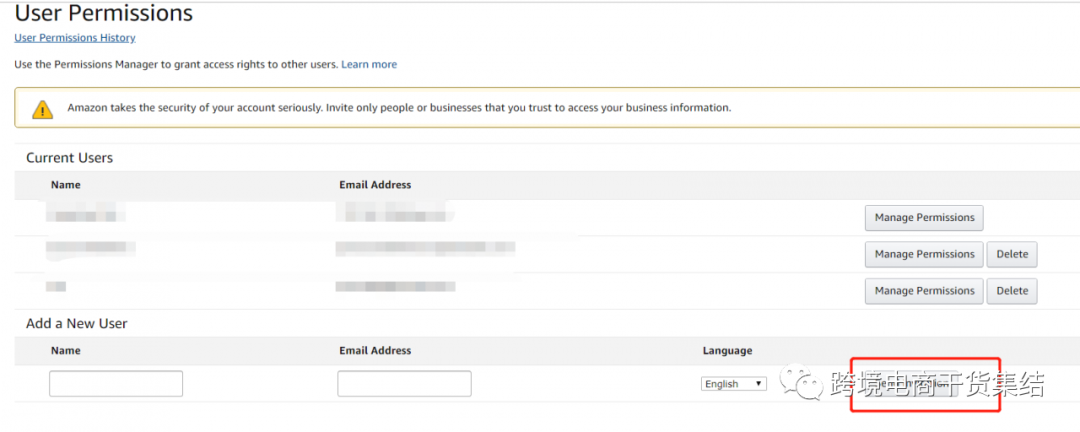Click the Language column label
Viewport: 1080px width, 432px height.
(727, 351)
